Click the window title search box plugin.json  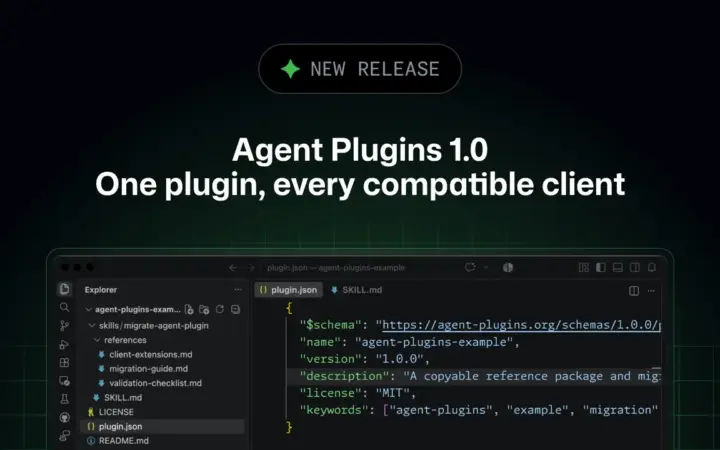[x=336, y=268]
